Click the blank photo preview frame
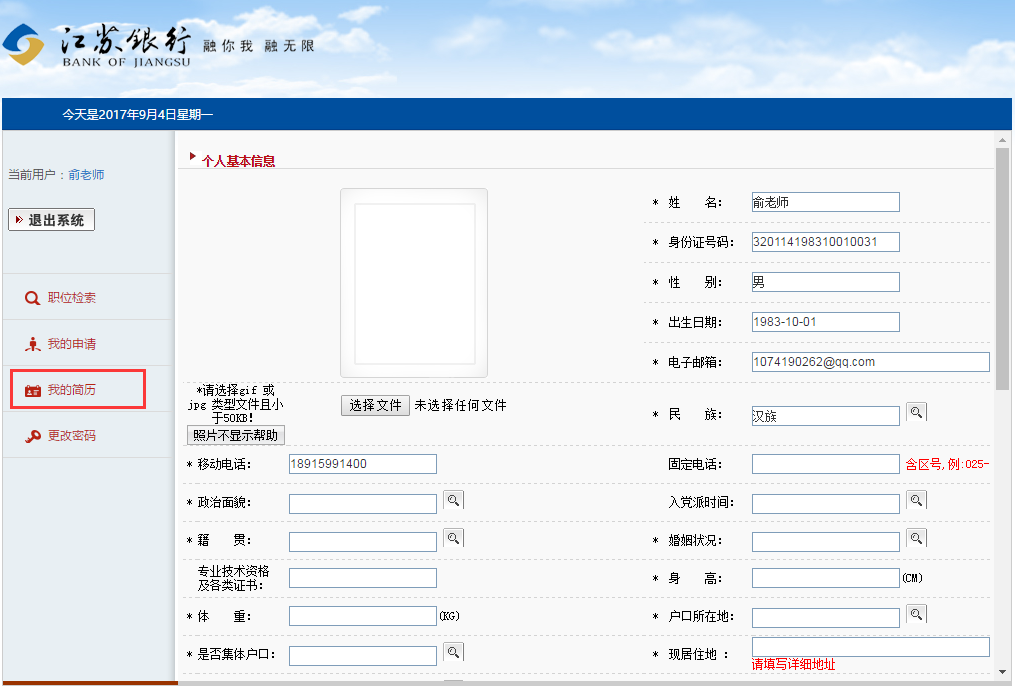The image size is (1015, 689). tap(414, 283)
